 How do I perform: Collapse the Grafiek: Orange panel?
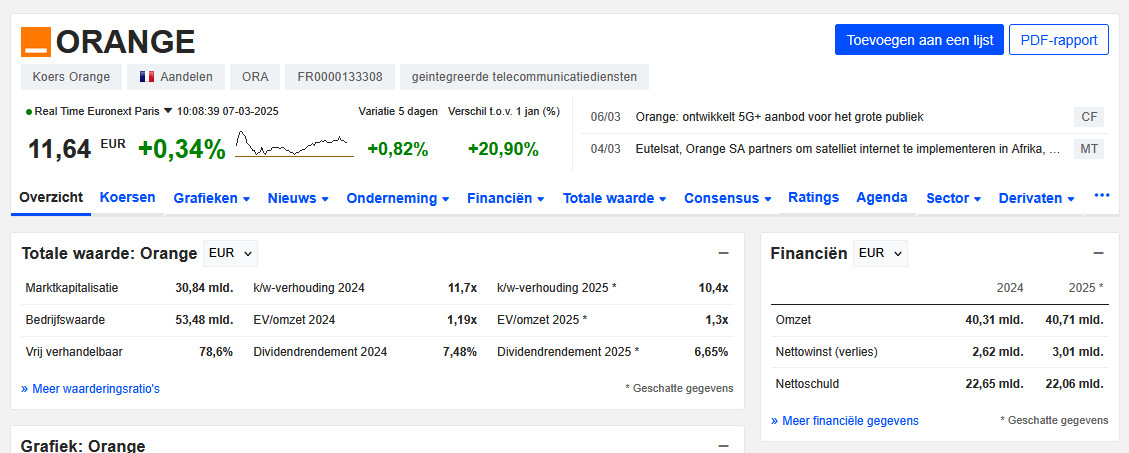click(724, 446)
